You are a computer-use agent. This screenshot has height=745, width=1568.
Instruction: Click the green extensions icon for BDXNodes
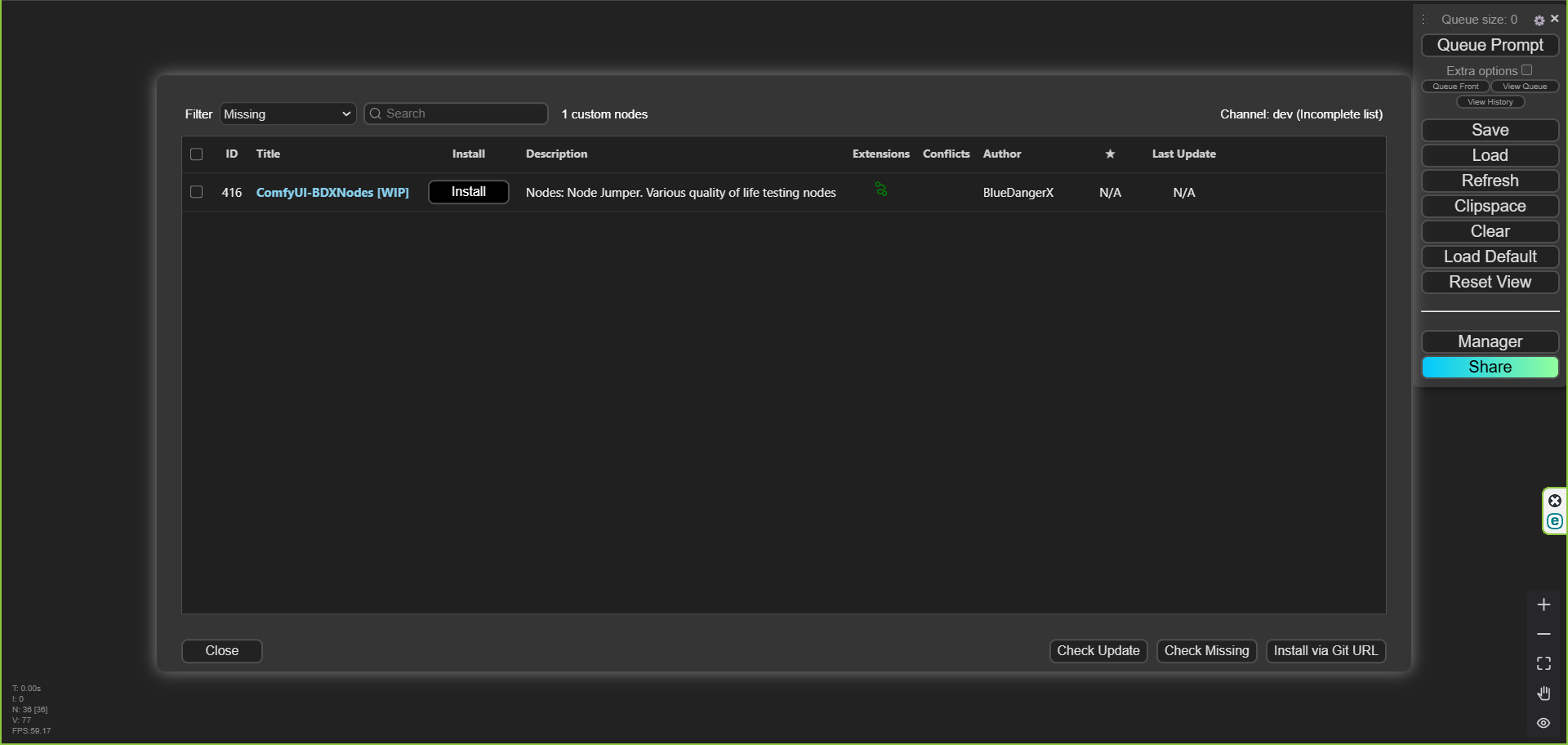coord(880,190)
